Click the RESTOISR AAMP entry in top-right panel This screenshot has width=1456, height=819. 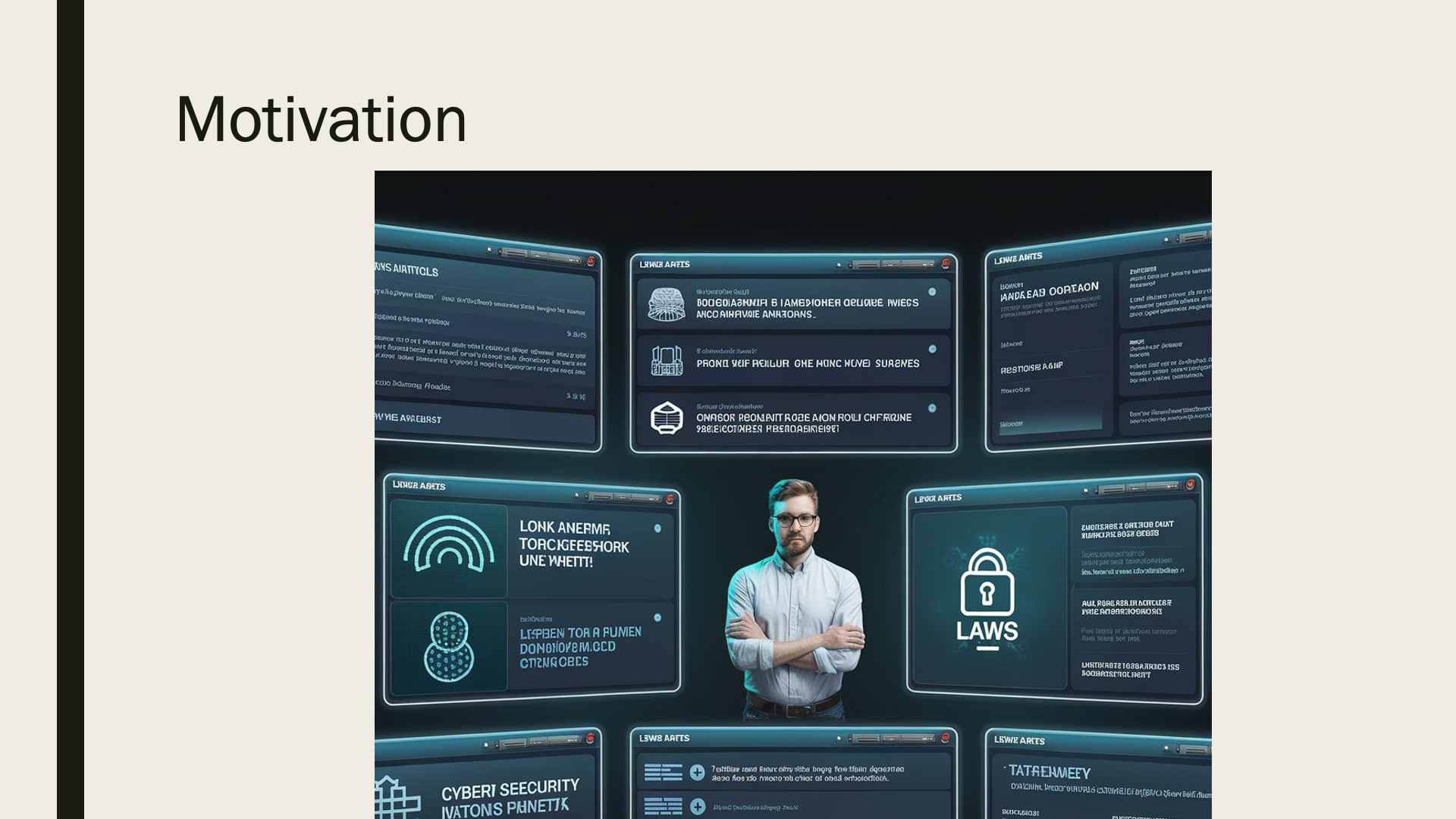(x=1031, y=368)
